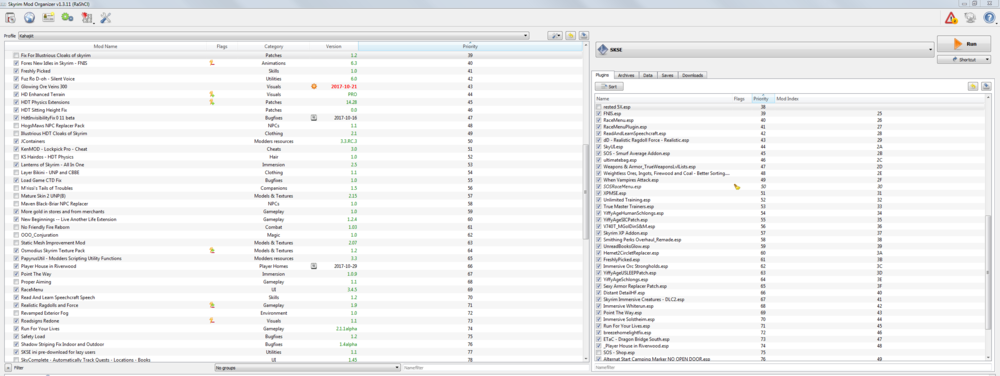This screenshot has width=1000, height=376.
Task: Uncheck Point The Way mod
Action: pyautogui.click(x=17, y=273)
